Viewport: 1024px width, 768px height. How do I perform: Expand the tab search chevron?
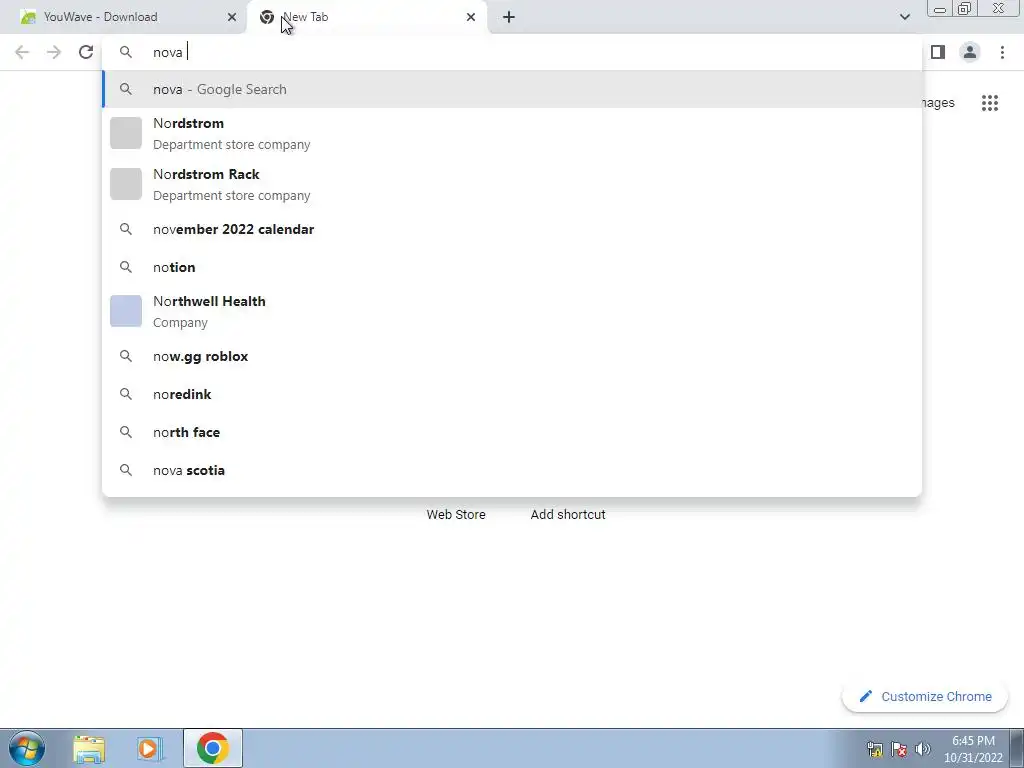[904, 17]
